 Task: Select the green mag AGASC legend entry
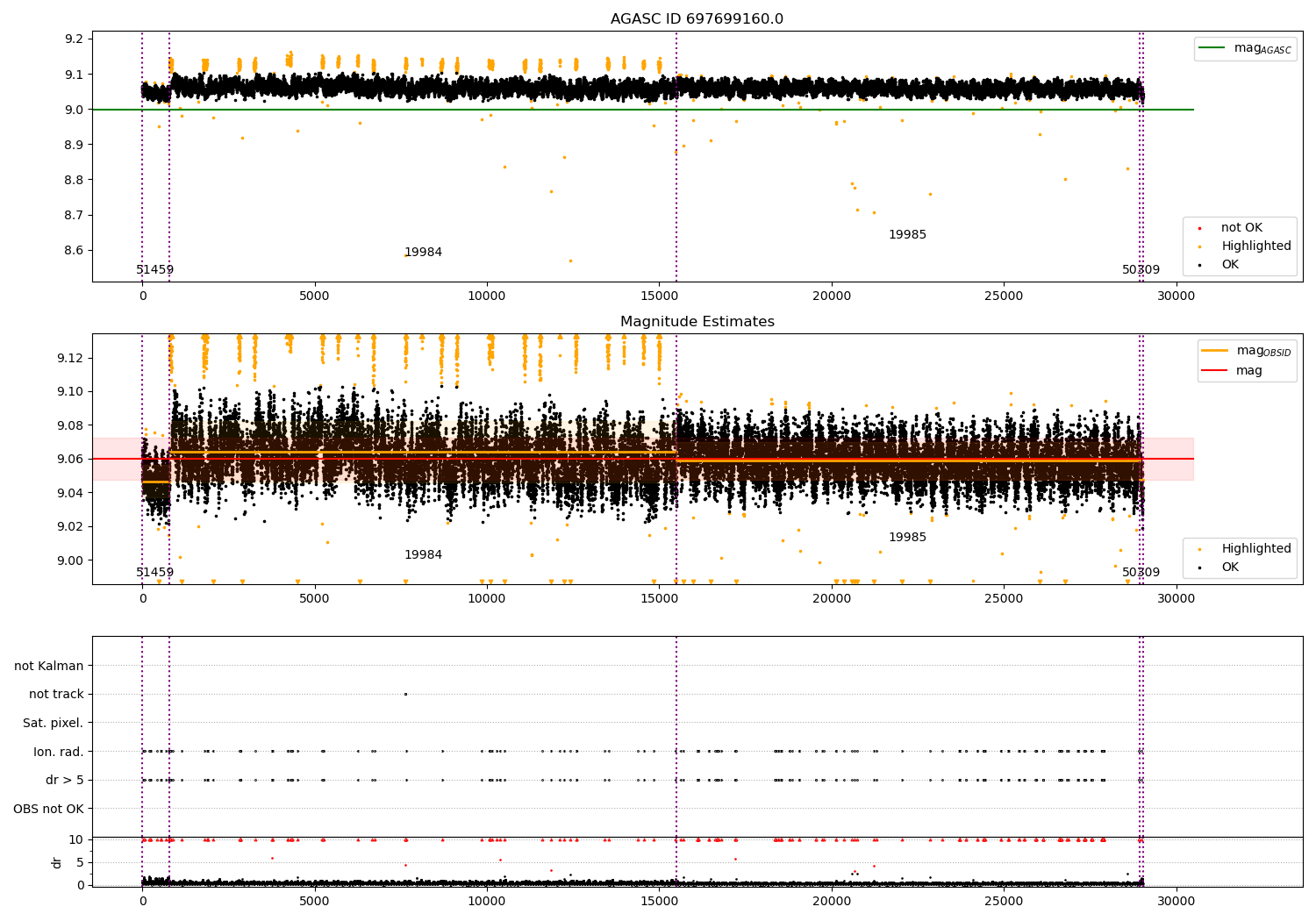click(x=1245, y=48)
